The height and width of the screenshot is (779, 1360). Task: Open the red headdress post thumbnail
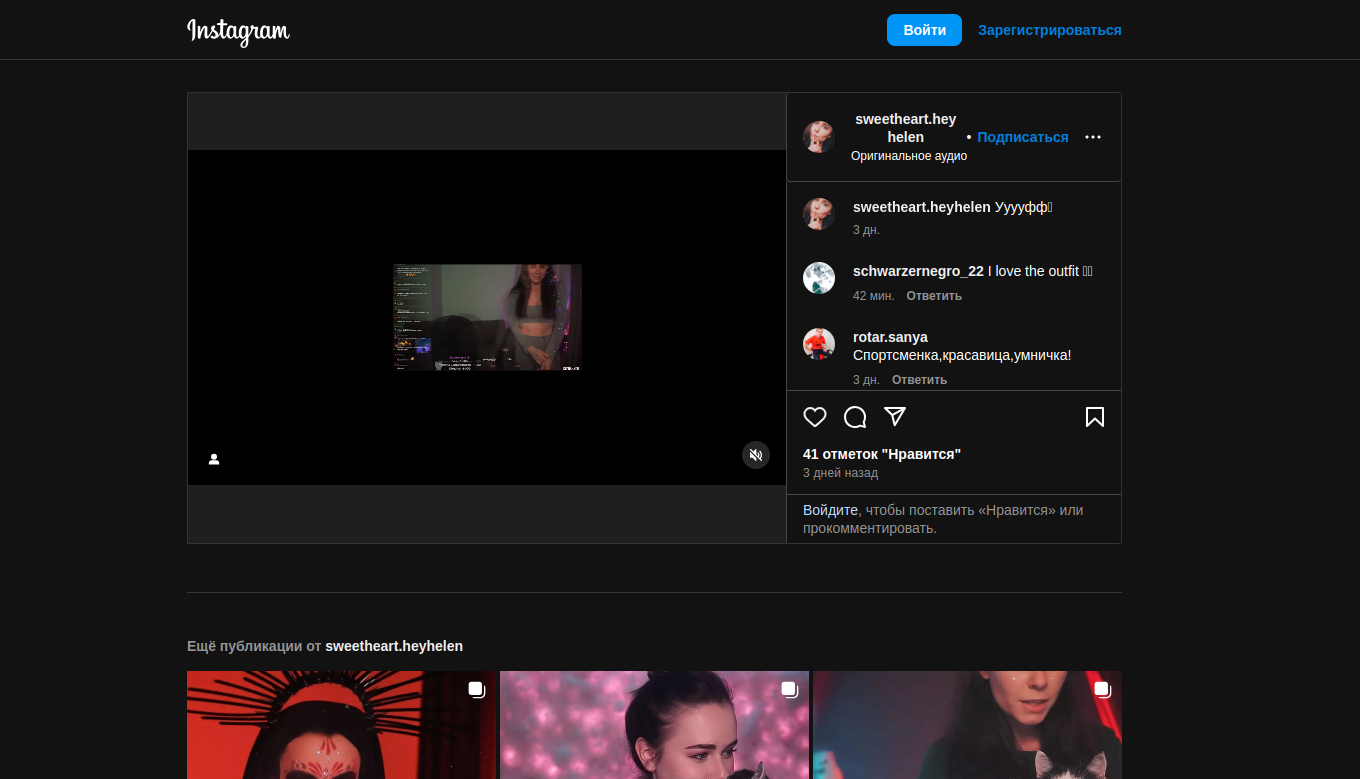click(x=341, y=725)
